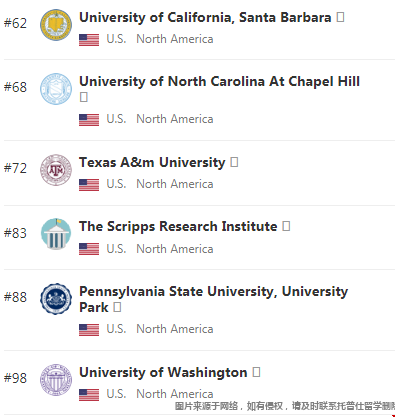Image resolution: width=395 pixels, height=417 pixels.
Task: Click North America under Scripps Research Institute
Action: pyautogui.click(x=175, y=249)
